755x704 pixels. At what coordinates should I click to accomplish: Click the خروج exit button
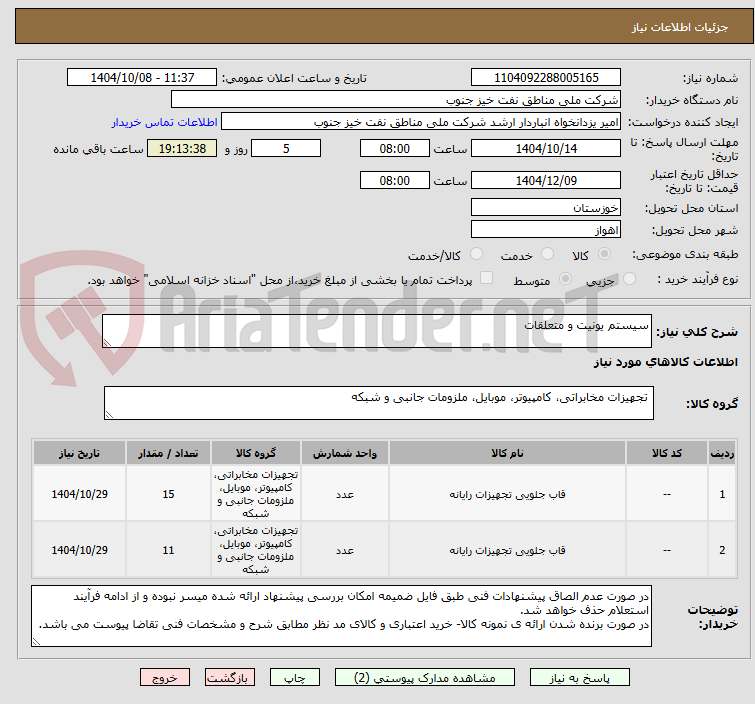point(165,677)
